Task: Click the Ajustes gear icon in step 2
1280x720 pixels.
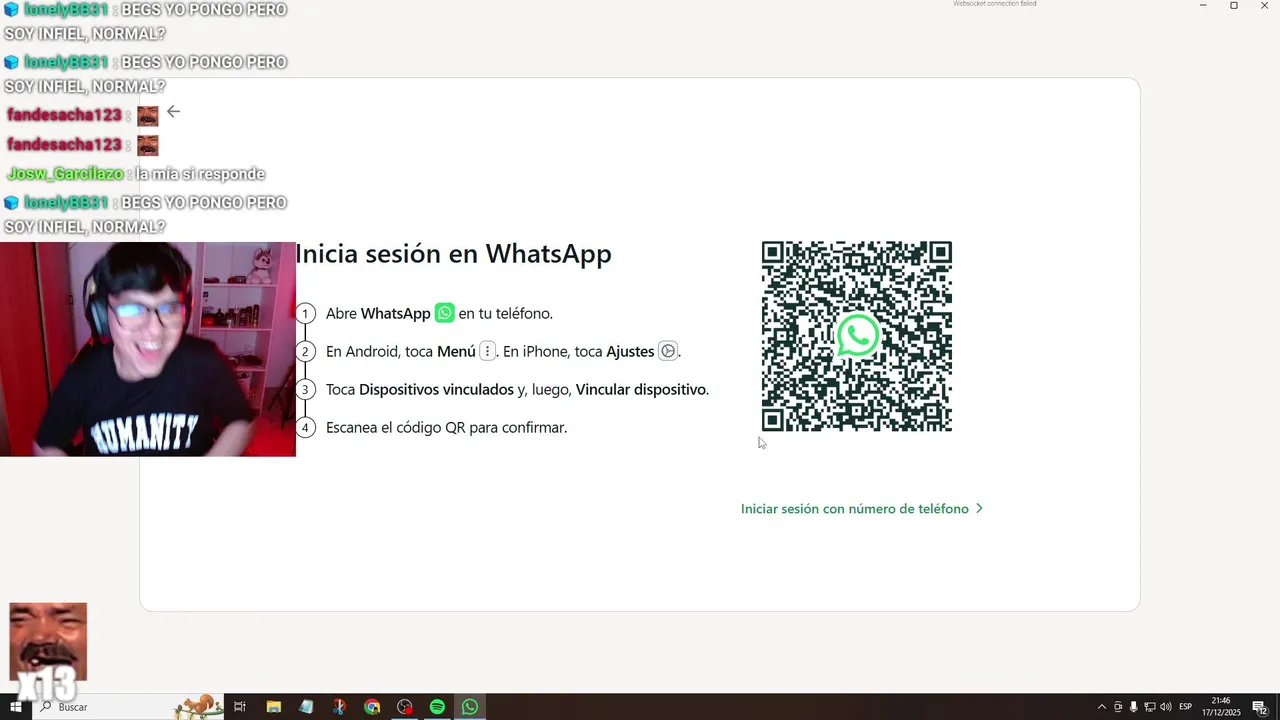Action: coord(667,351)
